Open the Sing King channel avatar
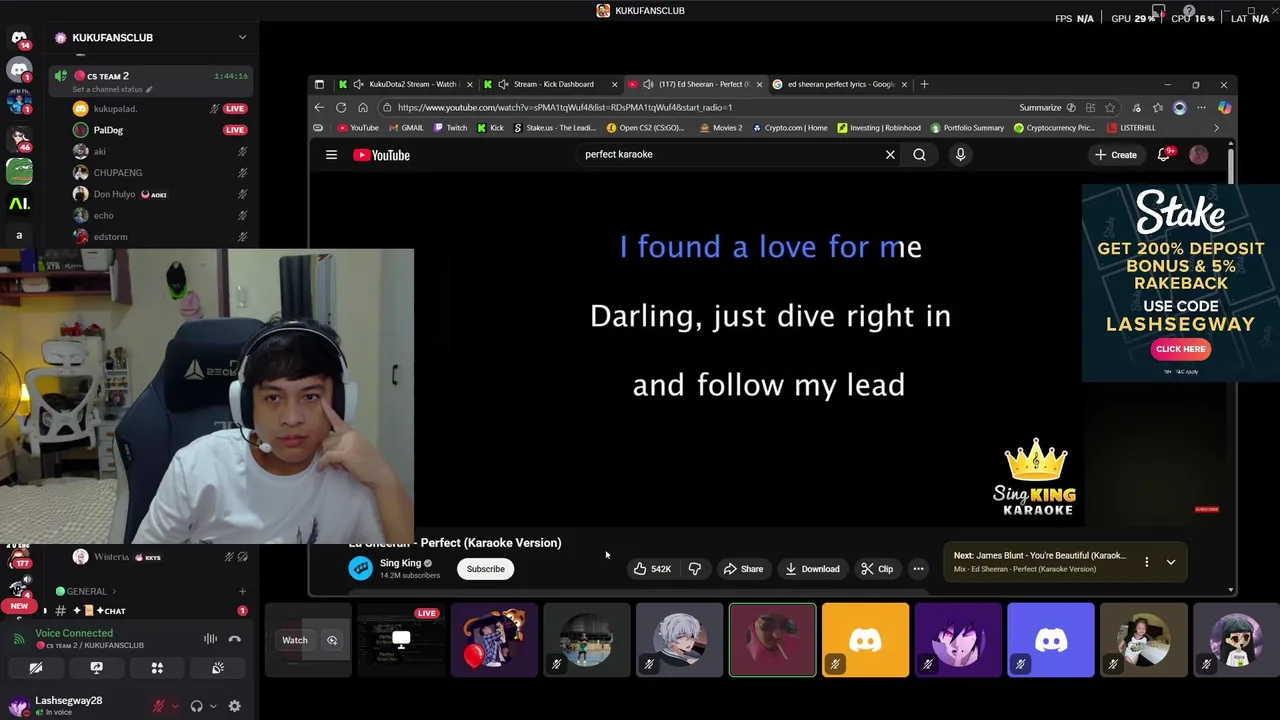Viewport: 1280px width, 720px height. tap(360, 568)
